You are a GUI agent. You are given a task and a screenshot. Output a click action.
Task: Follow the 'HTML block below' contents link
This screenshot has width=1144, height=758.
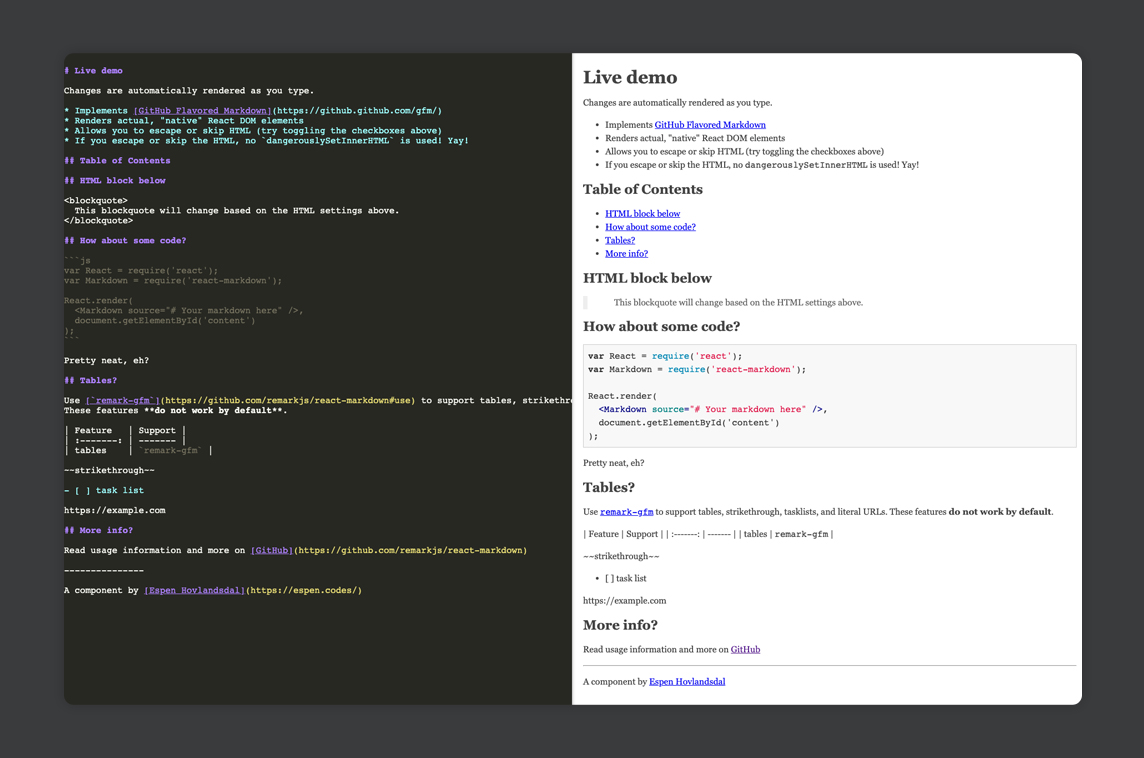pyautogui.click(x=642, y=214)
